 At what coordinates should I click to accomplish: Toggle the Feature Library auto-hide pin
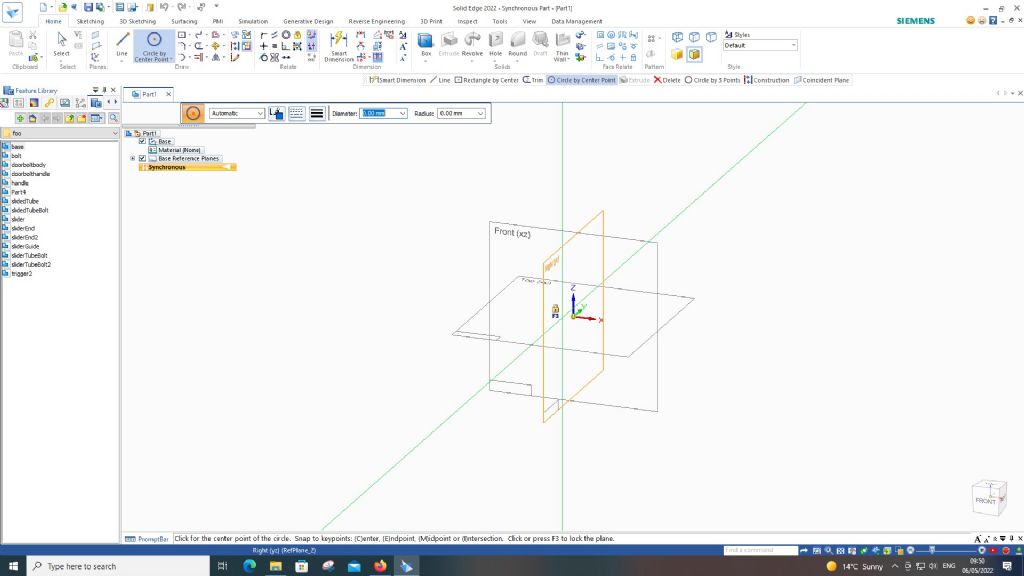click(x=104, y=90)
